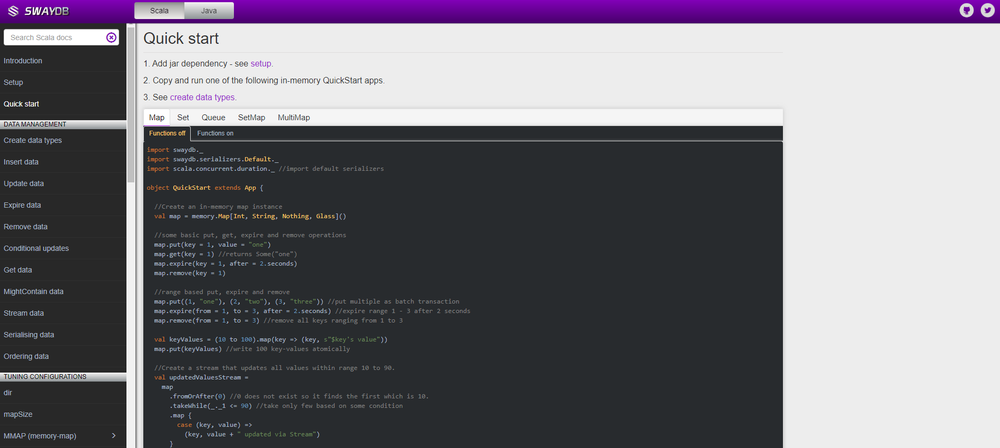Follow the setup link
1000x448 pixels.
pos(261,64)
